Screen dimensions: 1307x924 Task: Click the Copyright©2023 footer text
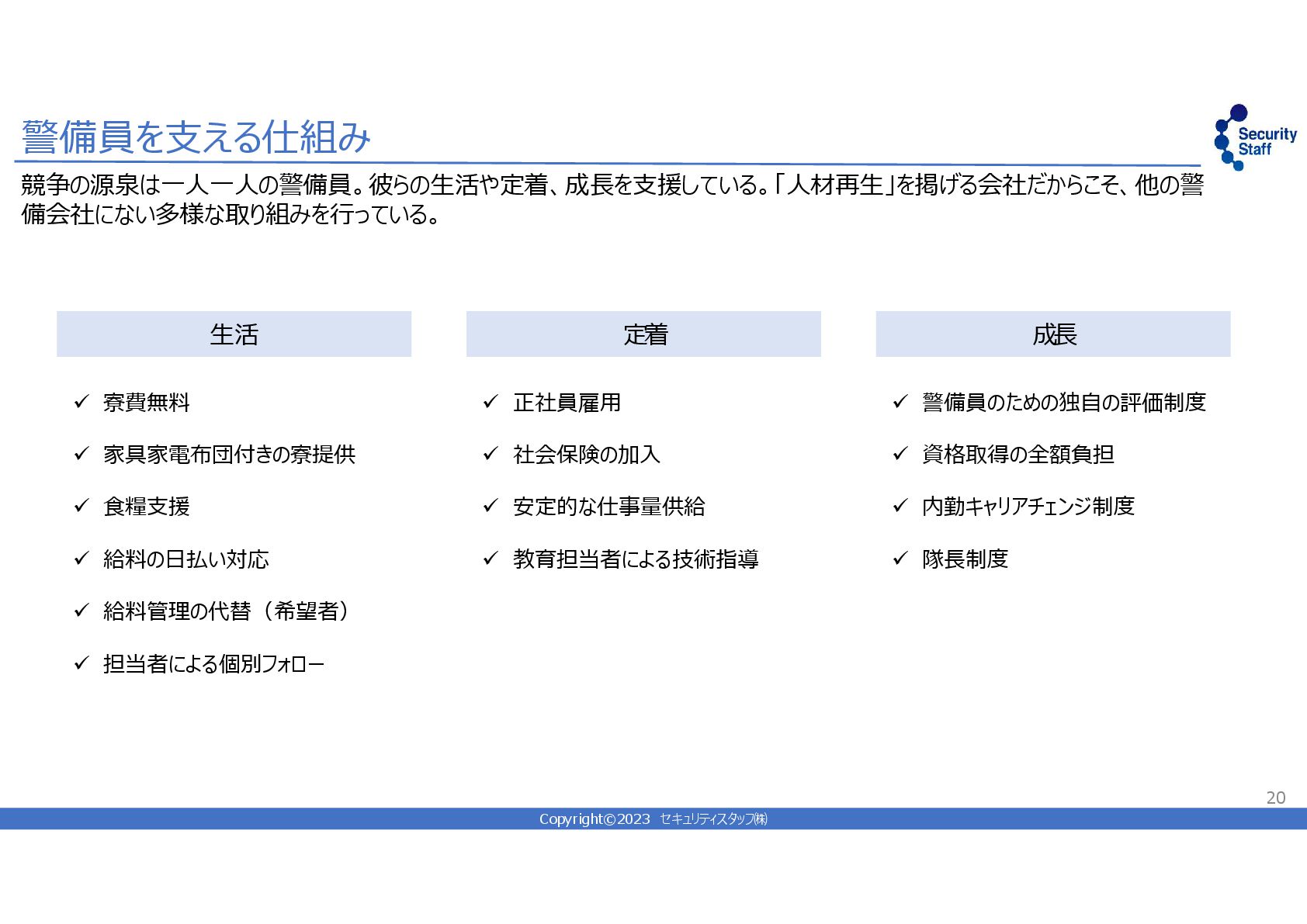(x=653, y=819)
